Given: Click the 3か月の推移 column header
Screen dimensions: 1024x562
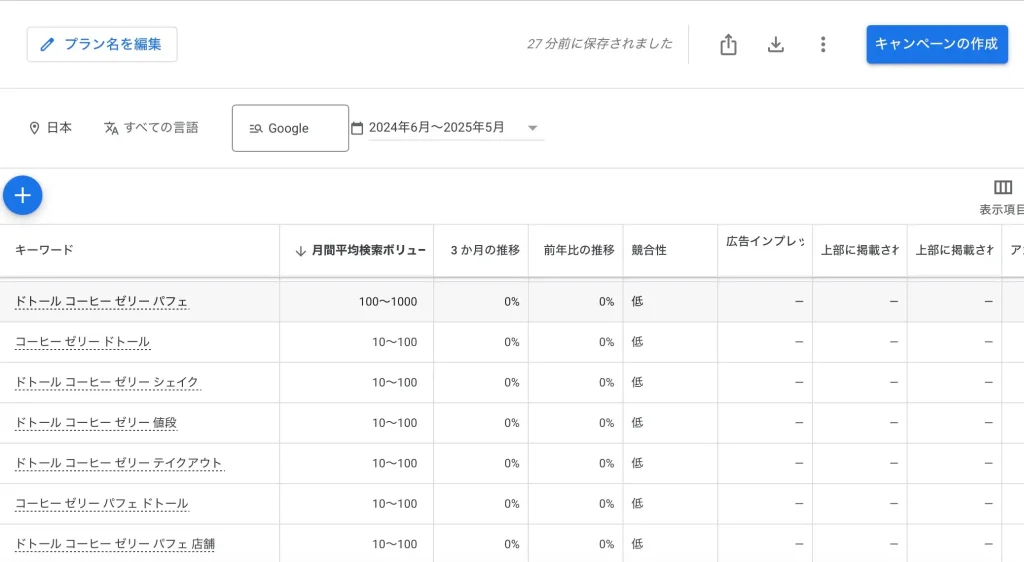Looking at the screenshot, I should coord(485,251).
